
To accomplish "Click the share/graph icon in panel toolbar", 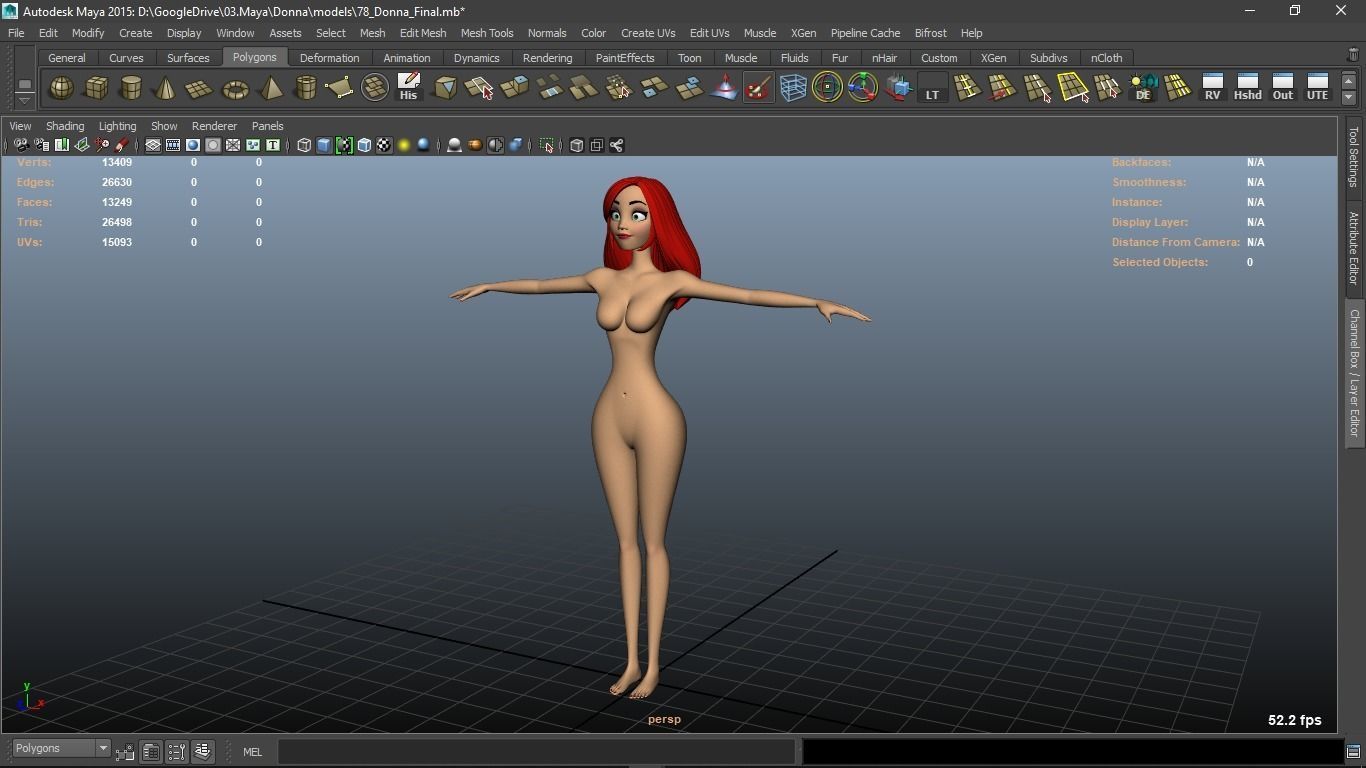I will (x=617, y=145).
